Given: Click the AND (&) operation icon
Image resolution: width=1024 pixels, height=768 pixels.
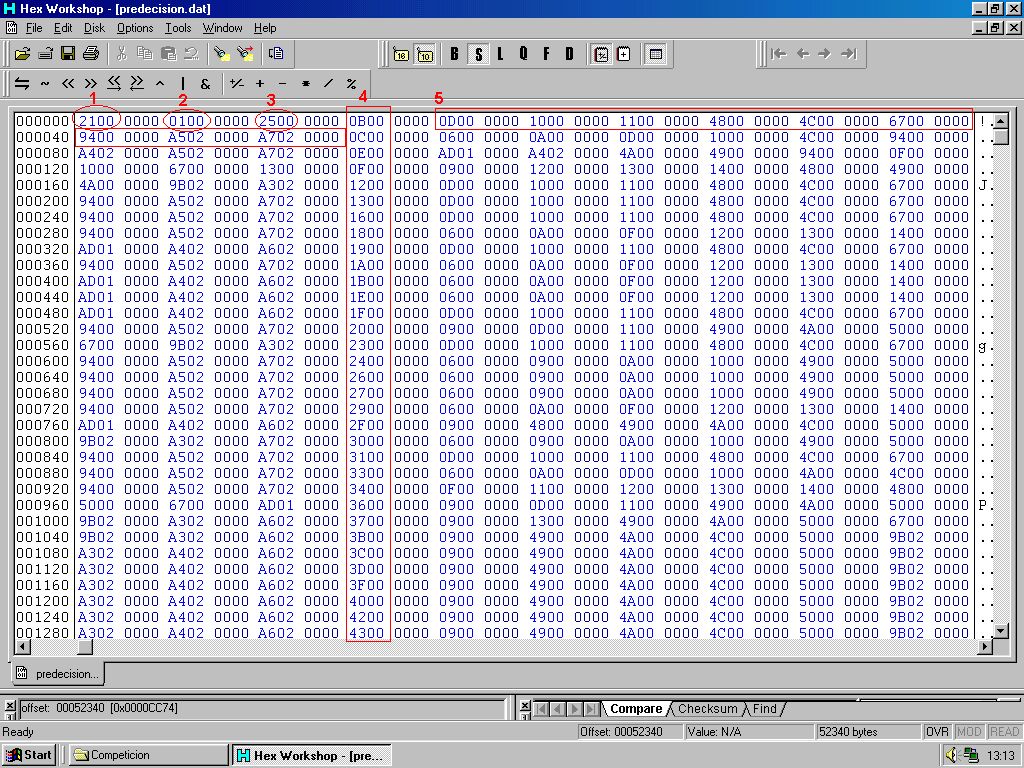Looking at the screenshot, I should [x=206, y=84].
